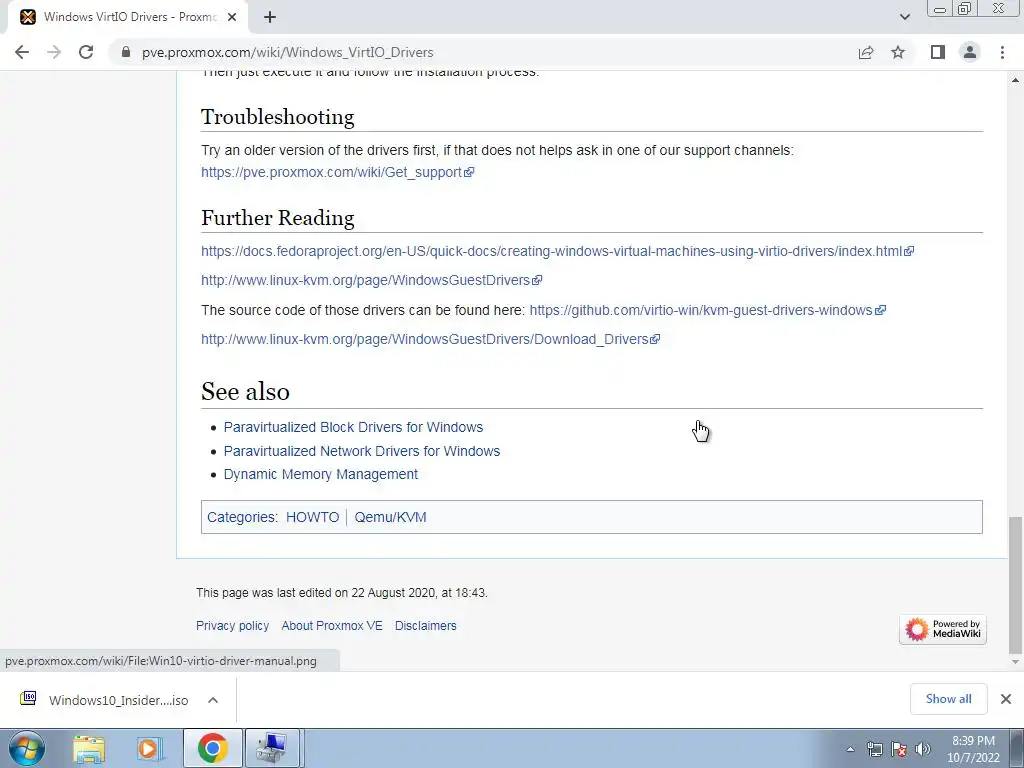The image size is (1024, 768).
Task: Click the Powered by MediaWiki badge
Action: [x=942, y=629]
